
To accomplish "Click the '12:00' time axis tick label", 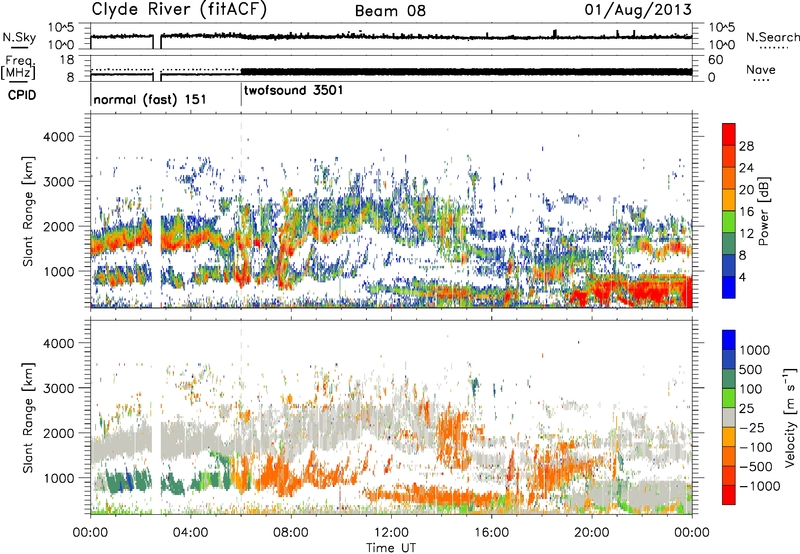I will coord(391,532).
